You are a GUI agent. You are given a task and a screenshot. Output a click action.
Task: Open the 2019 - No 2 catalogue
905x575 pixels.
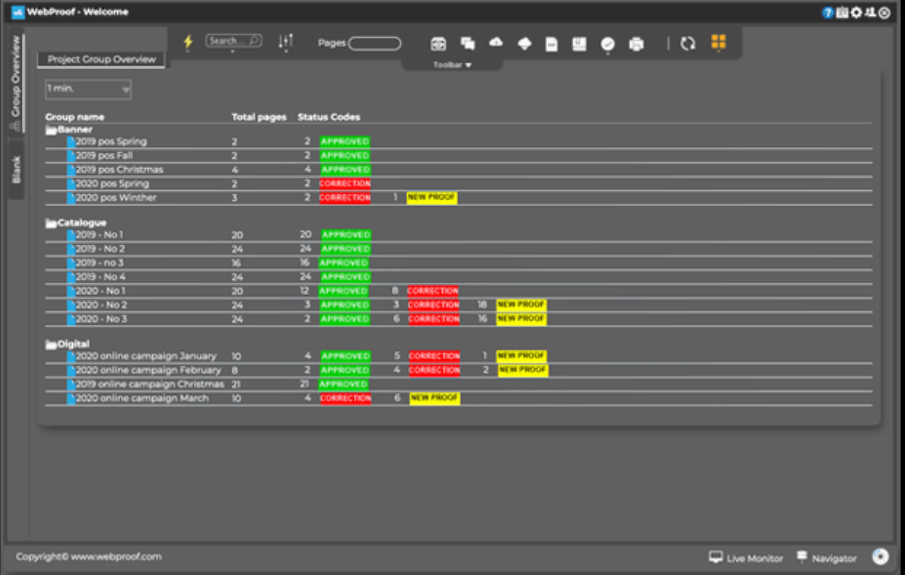100,249
